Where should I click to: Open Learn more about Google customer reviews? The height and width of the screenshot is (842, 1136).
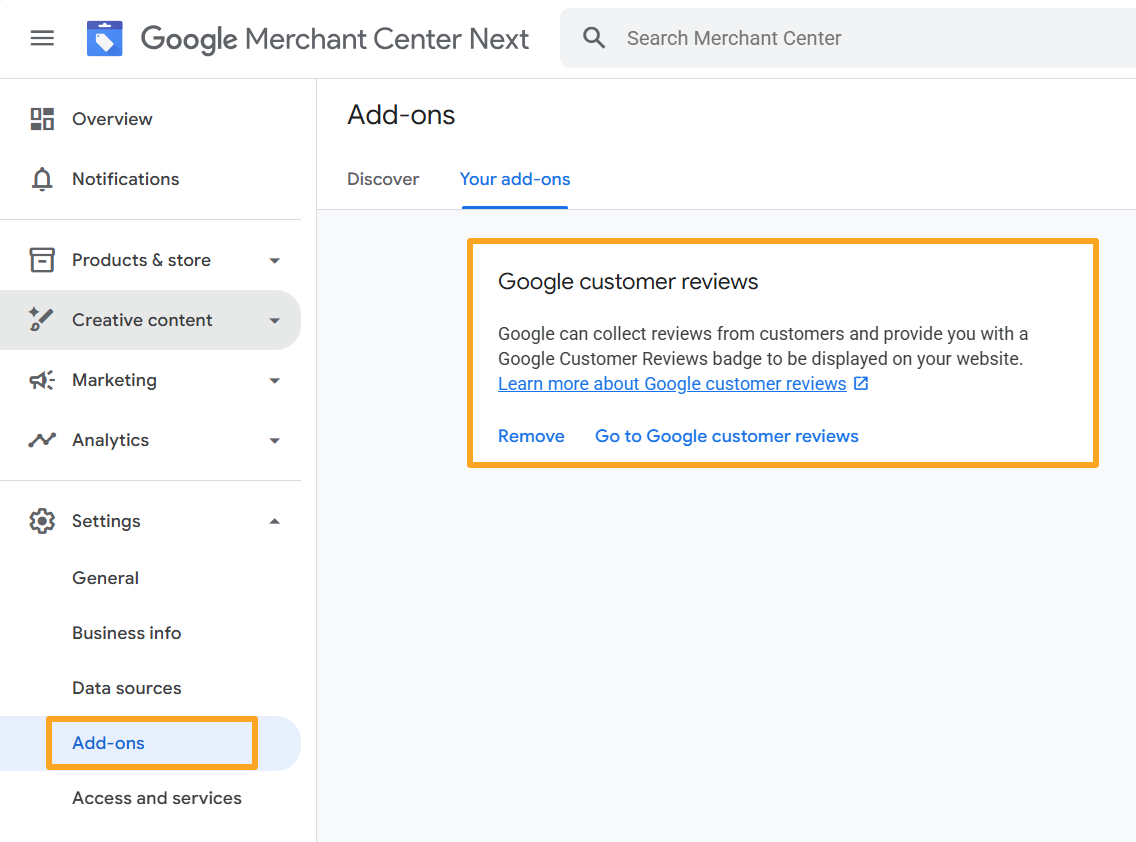pyautogui.click(x=670, y=383)
